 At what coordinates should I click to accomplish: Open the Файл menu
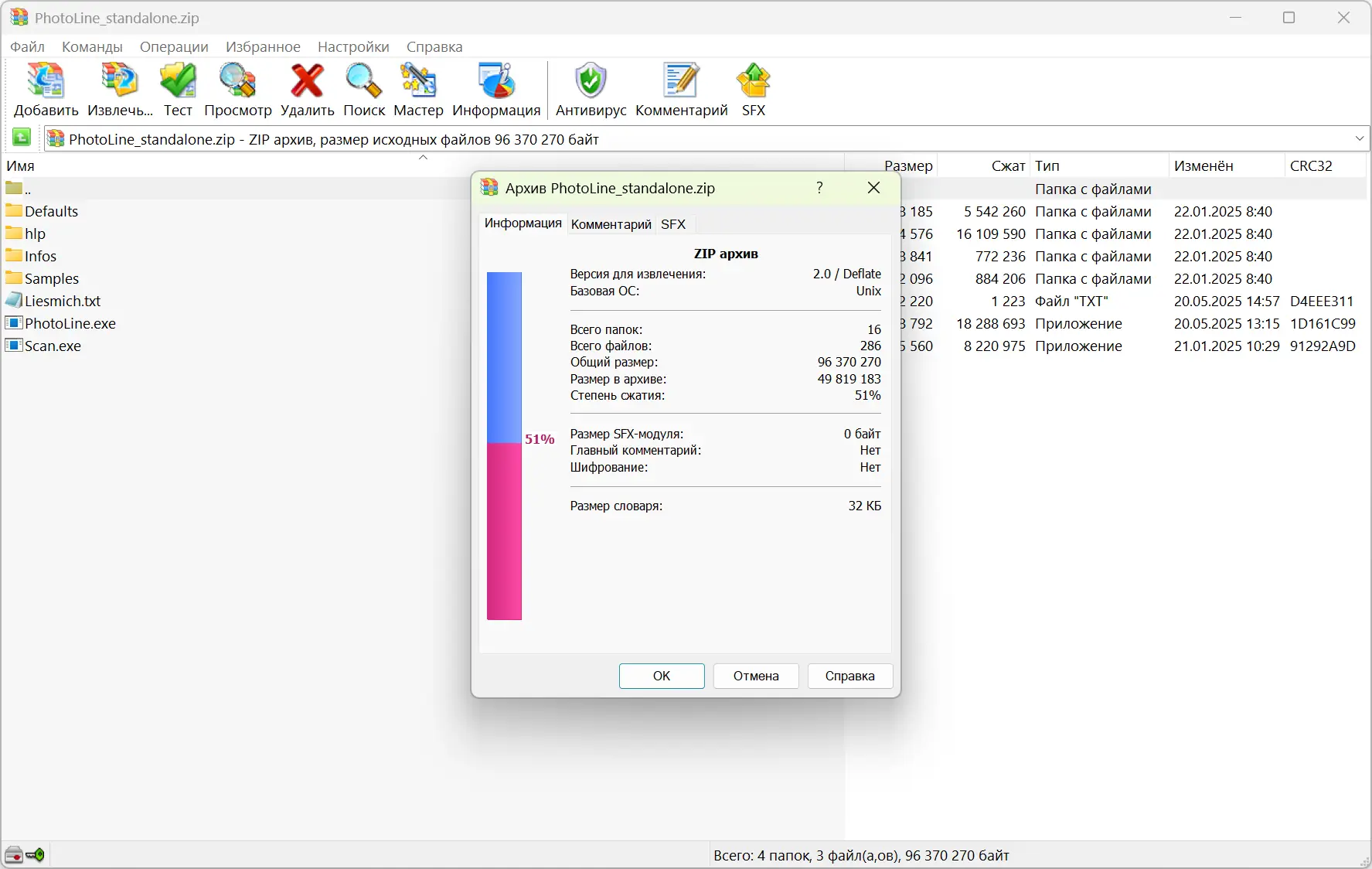27,46
